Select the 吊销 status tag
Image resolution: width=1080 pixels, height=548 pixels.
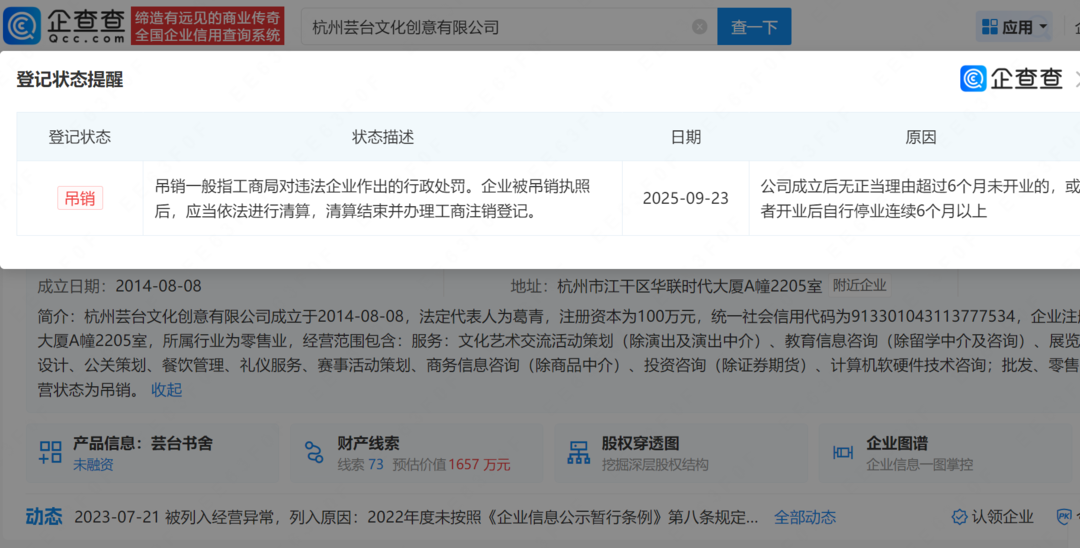80,198
